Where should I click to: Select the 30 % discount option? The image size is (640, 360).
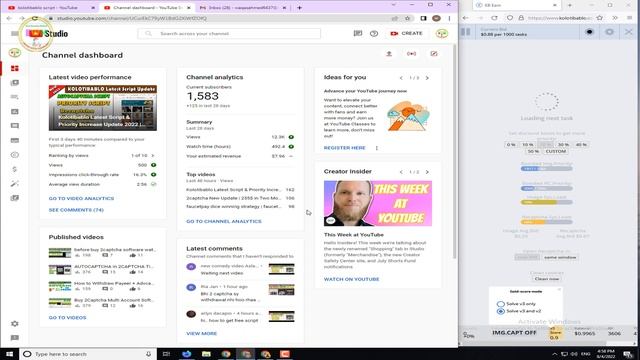tap(563, 144)
